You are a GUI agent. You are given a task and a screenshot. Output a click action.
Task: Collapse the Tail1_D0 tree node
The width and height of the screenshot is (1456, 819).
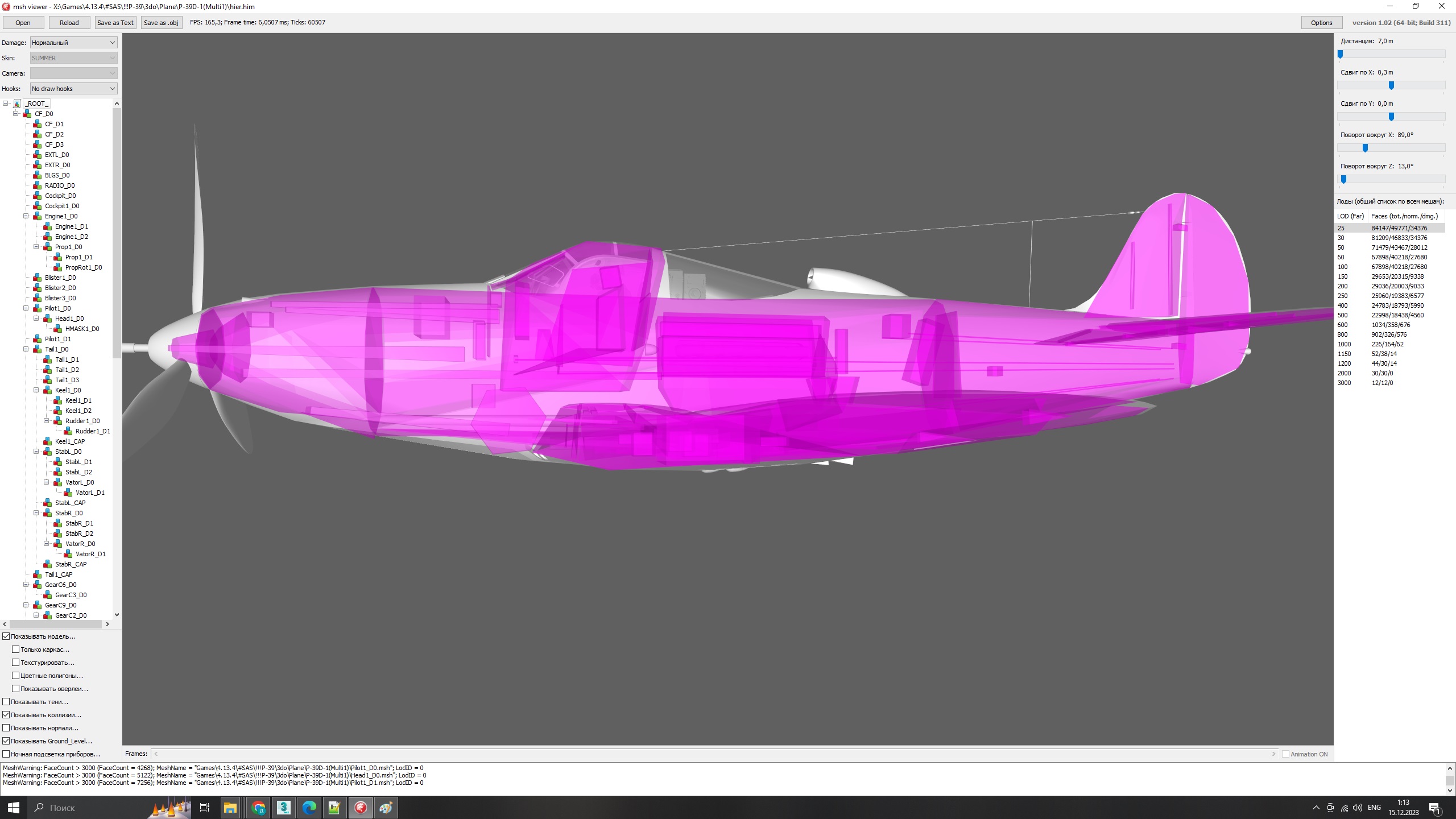[x=26, y=349]
